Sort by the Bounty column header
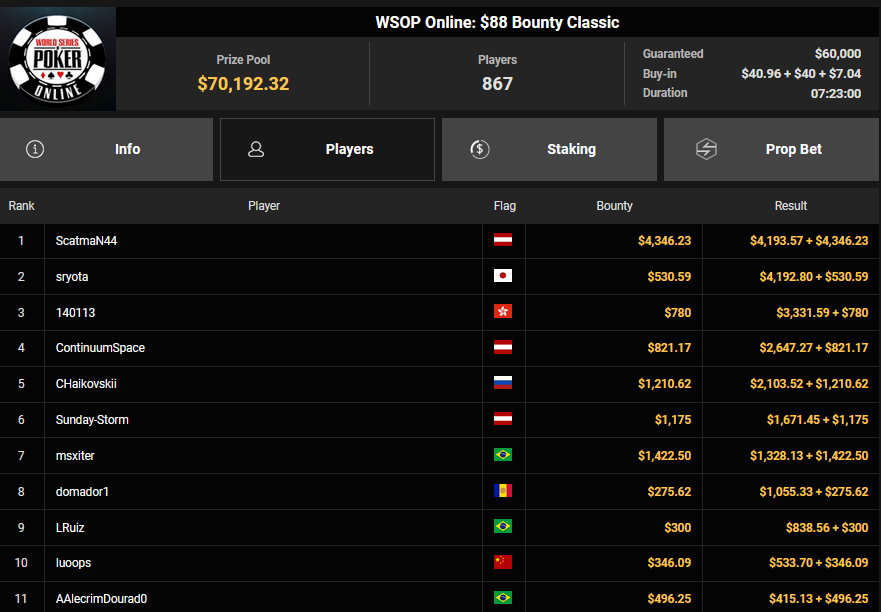The width and height of the screenshot is (881, 612). (x=614, y=206)
